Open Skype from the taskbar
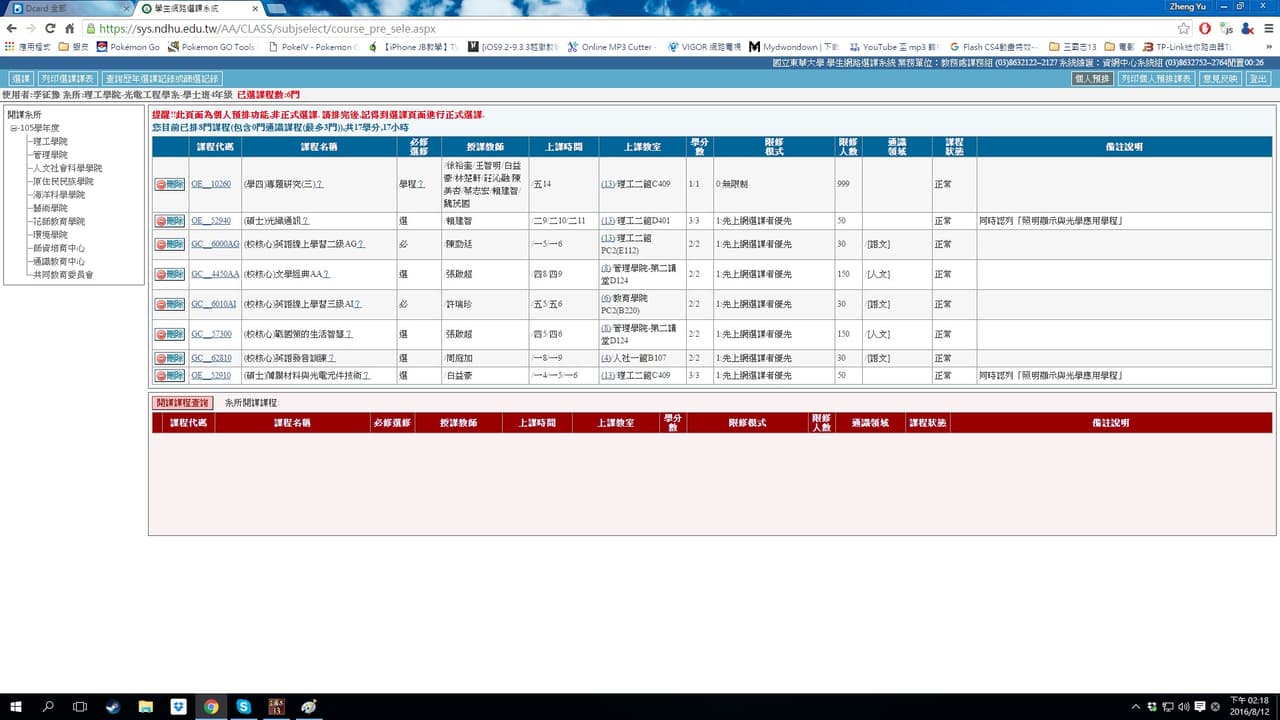This screenshot has height=720, width=1280. coord(244,706)
